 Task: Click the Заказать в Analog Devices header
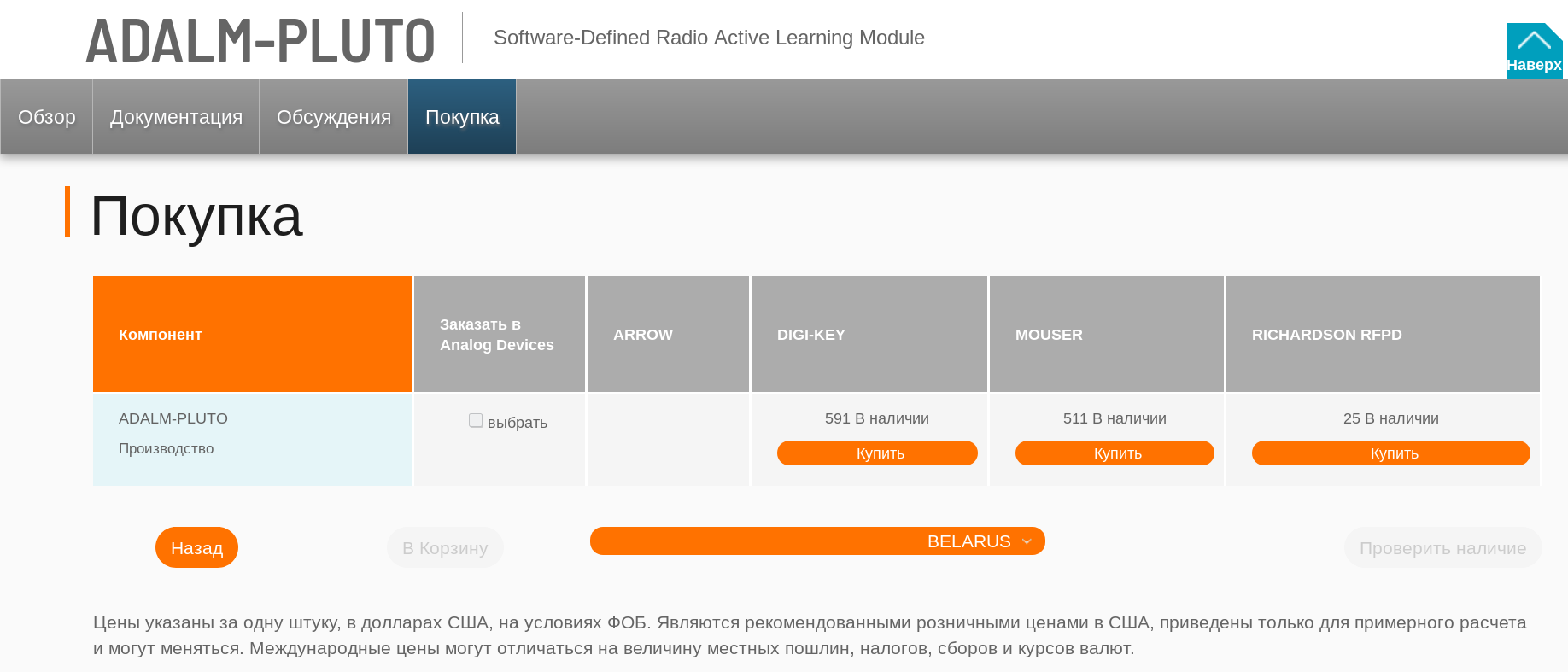click(497, 335)
